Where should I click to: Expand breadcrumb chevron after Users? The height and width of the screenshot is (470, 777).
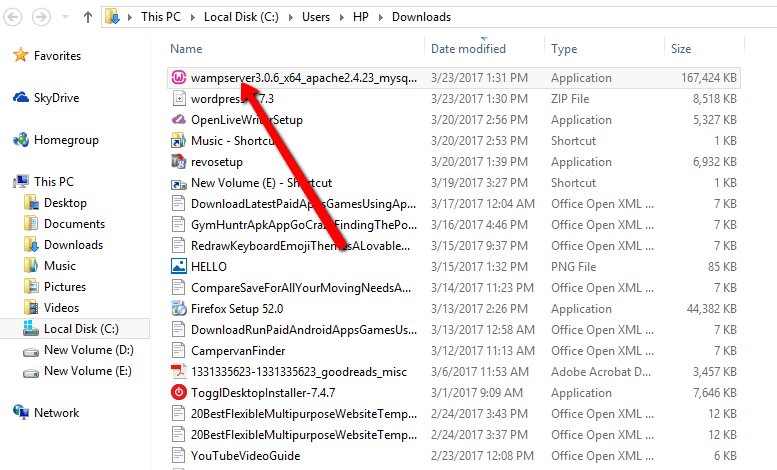click(342, 17)
